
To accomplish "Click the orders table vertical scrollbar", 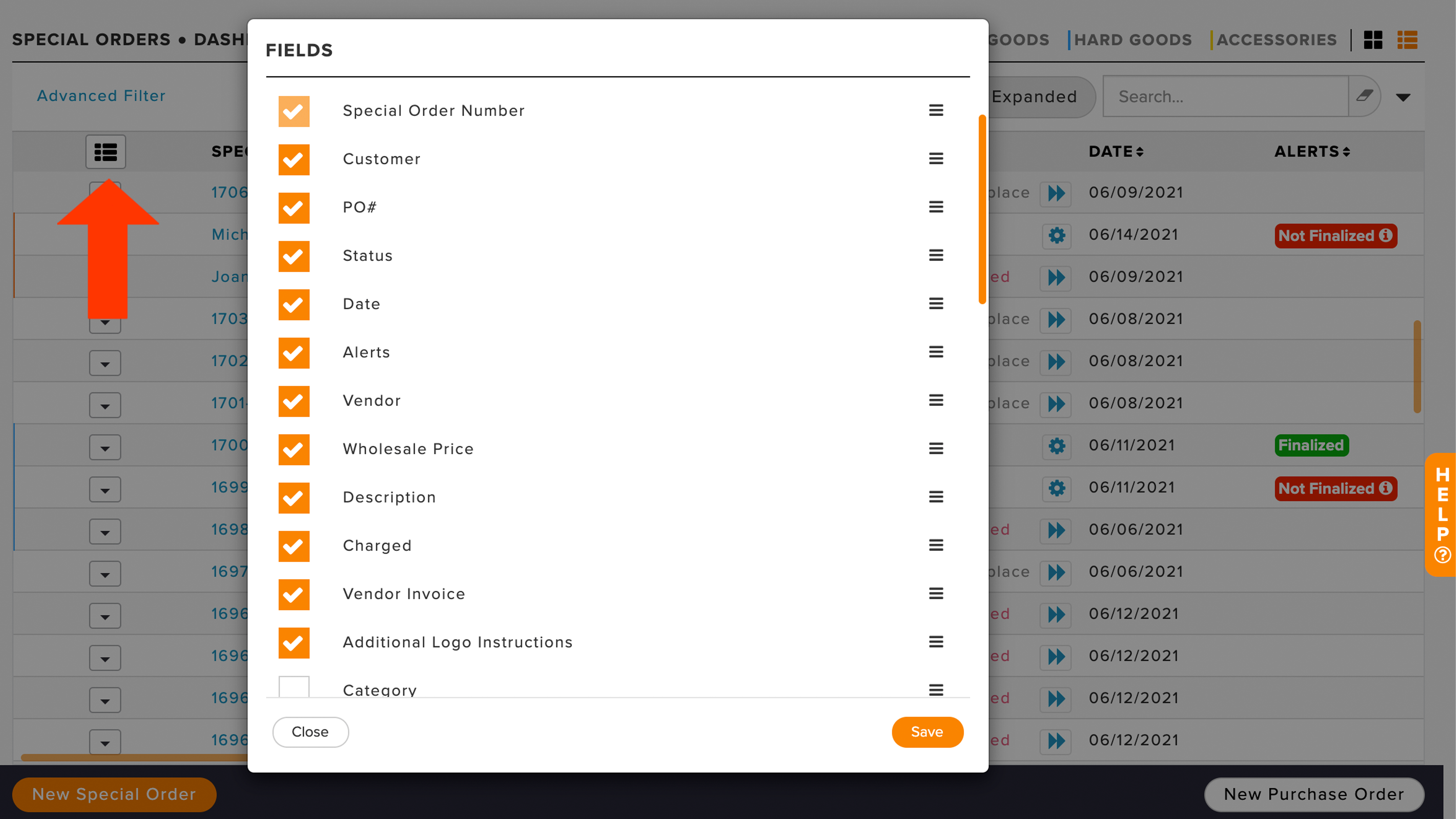I will pos(1417,367).
